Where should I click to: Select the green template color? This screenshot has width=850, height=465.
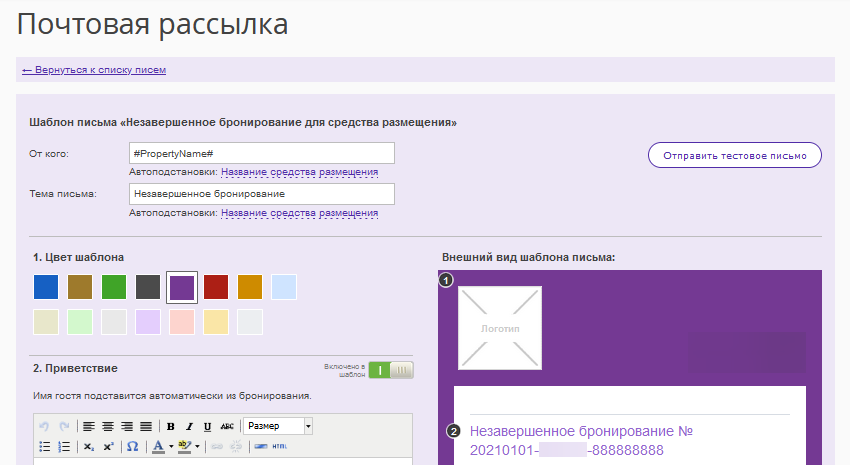tap(114, 287)
